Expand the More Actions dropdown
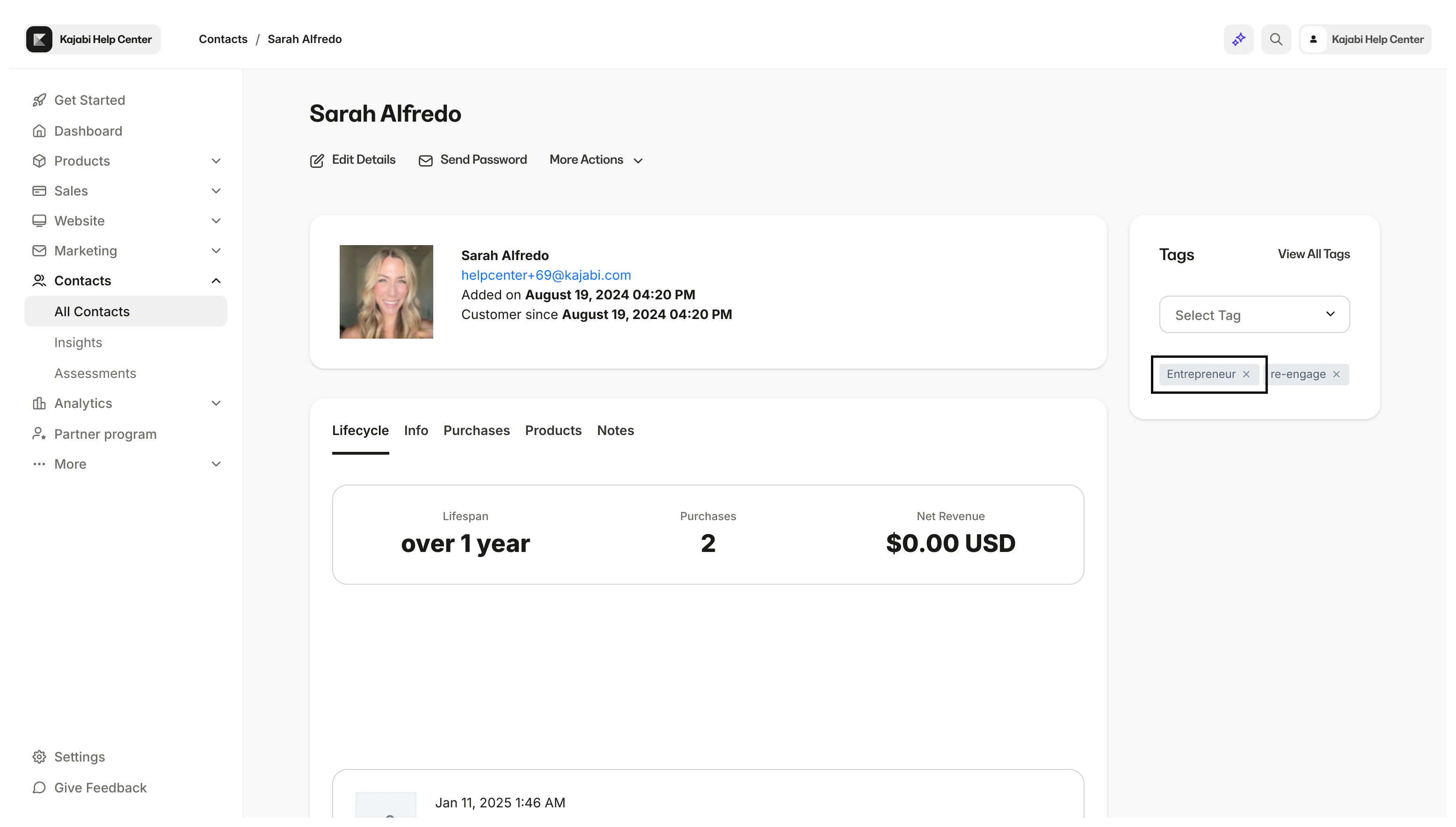The image size is (1456, 827). coord(596,160)
